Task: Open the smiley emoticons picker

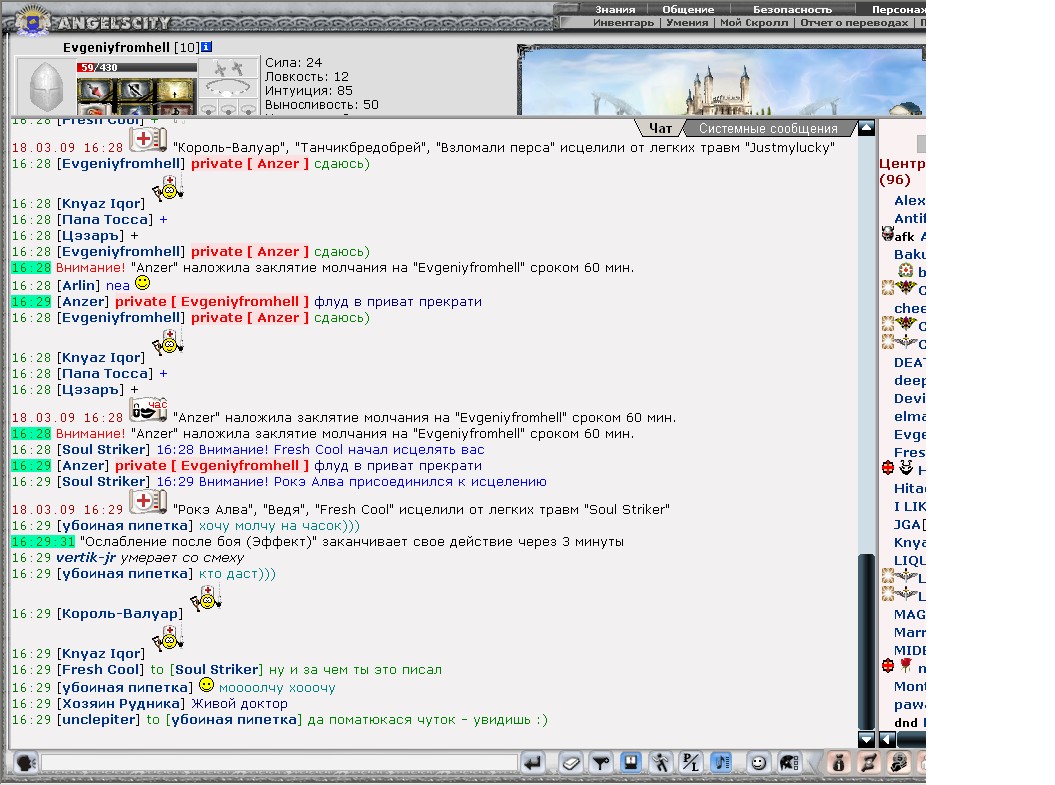Action: click(x=758, y=763)
